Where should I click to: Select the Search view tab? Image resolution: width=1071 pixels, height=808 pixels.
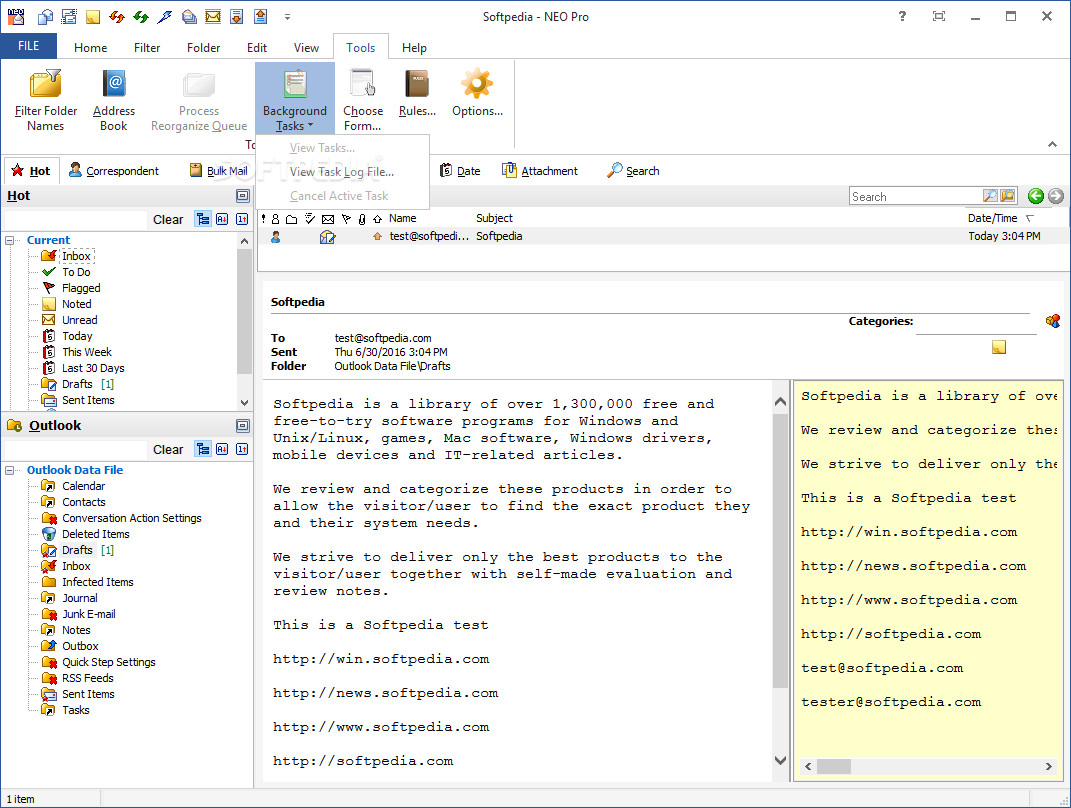[633, 171]
